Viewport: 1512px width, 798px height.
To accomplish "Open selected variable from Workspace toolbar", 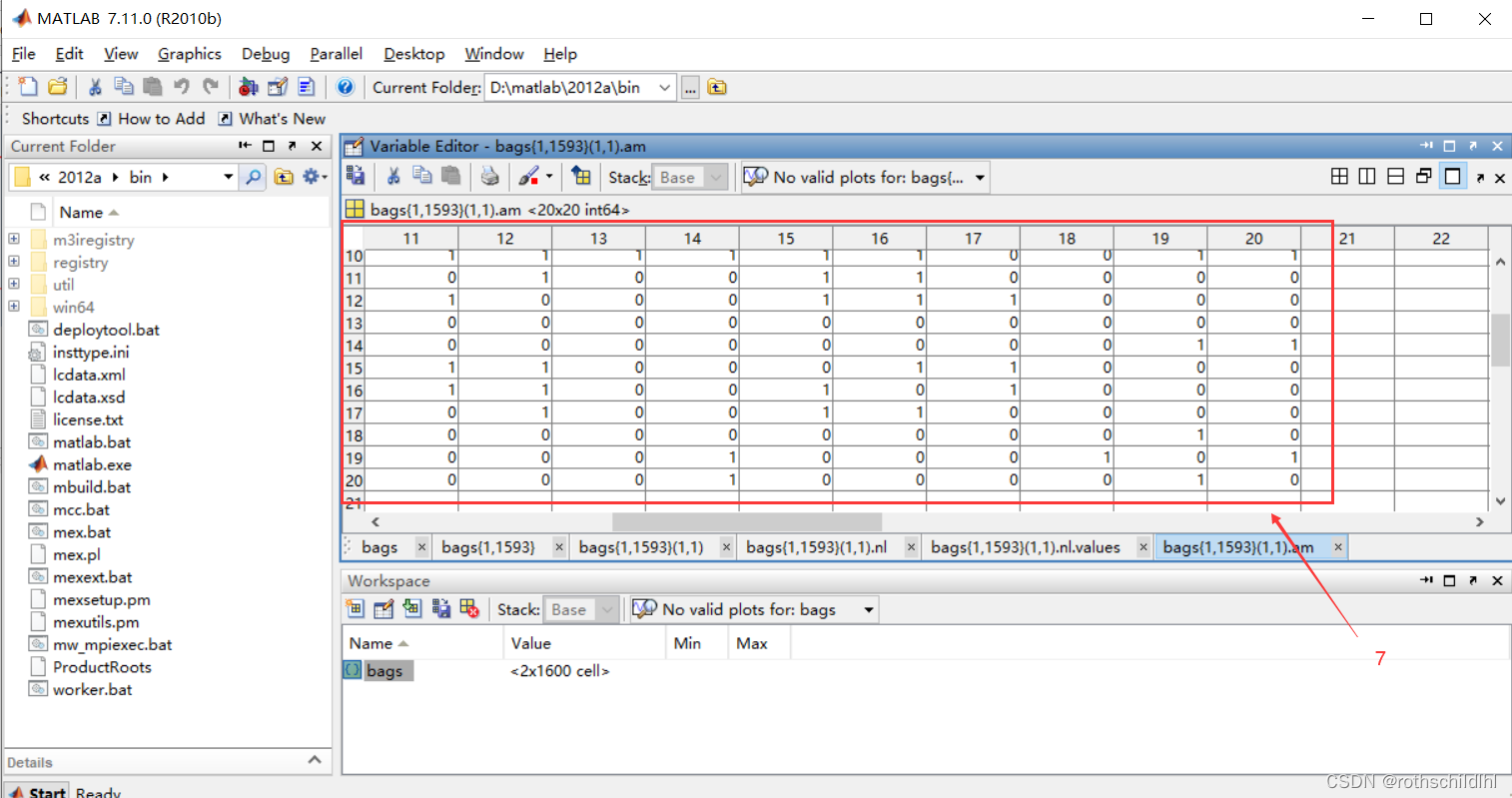I will (383, 608).
